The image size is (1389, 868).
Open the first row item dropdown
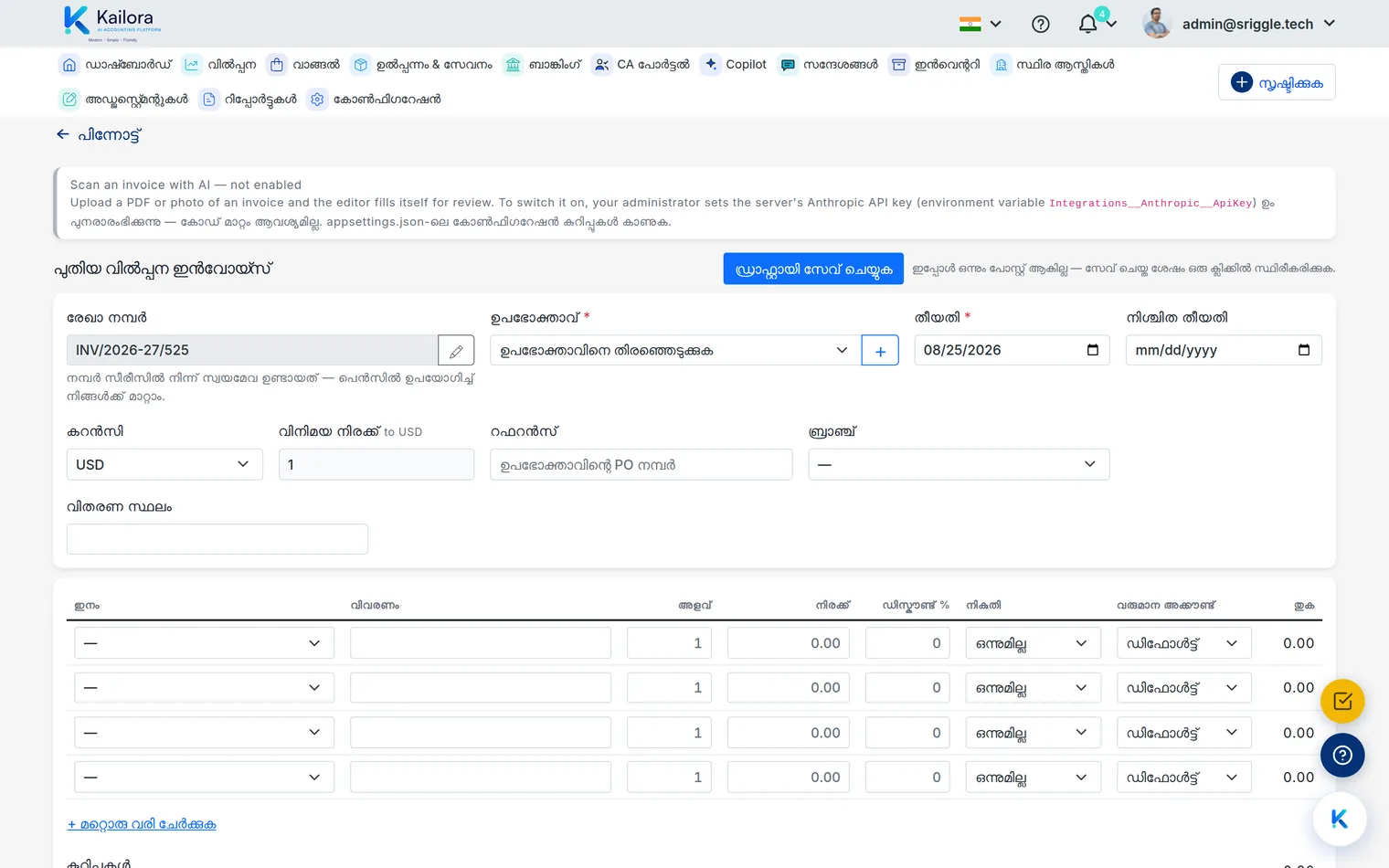click(204, 643)
